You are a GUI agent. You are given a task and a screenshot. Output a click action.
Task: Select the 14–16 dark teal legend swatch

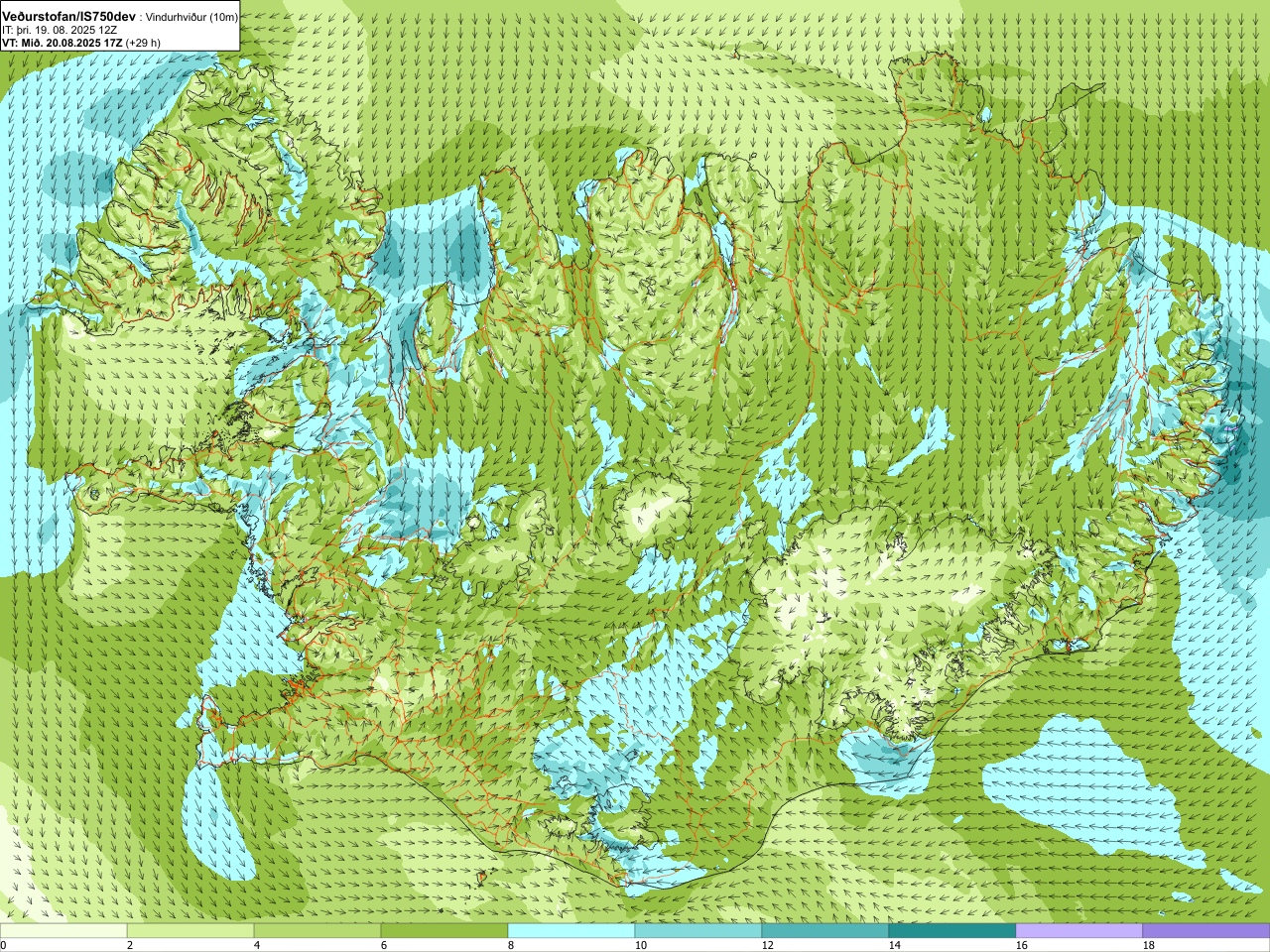coord(952,931)
